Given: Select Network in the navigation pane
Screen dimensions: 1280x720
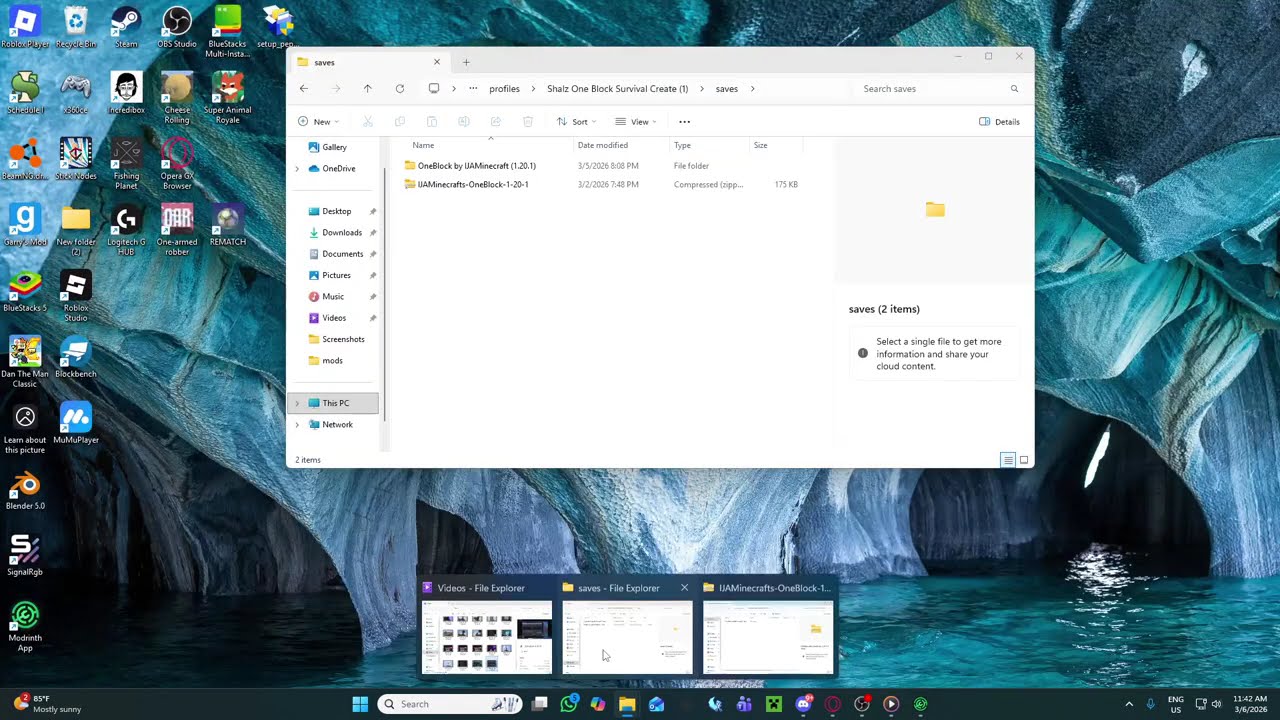Looking at the screenshot, I should 338,425.
